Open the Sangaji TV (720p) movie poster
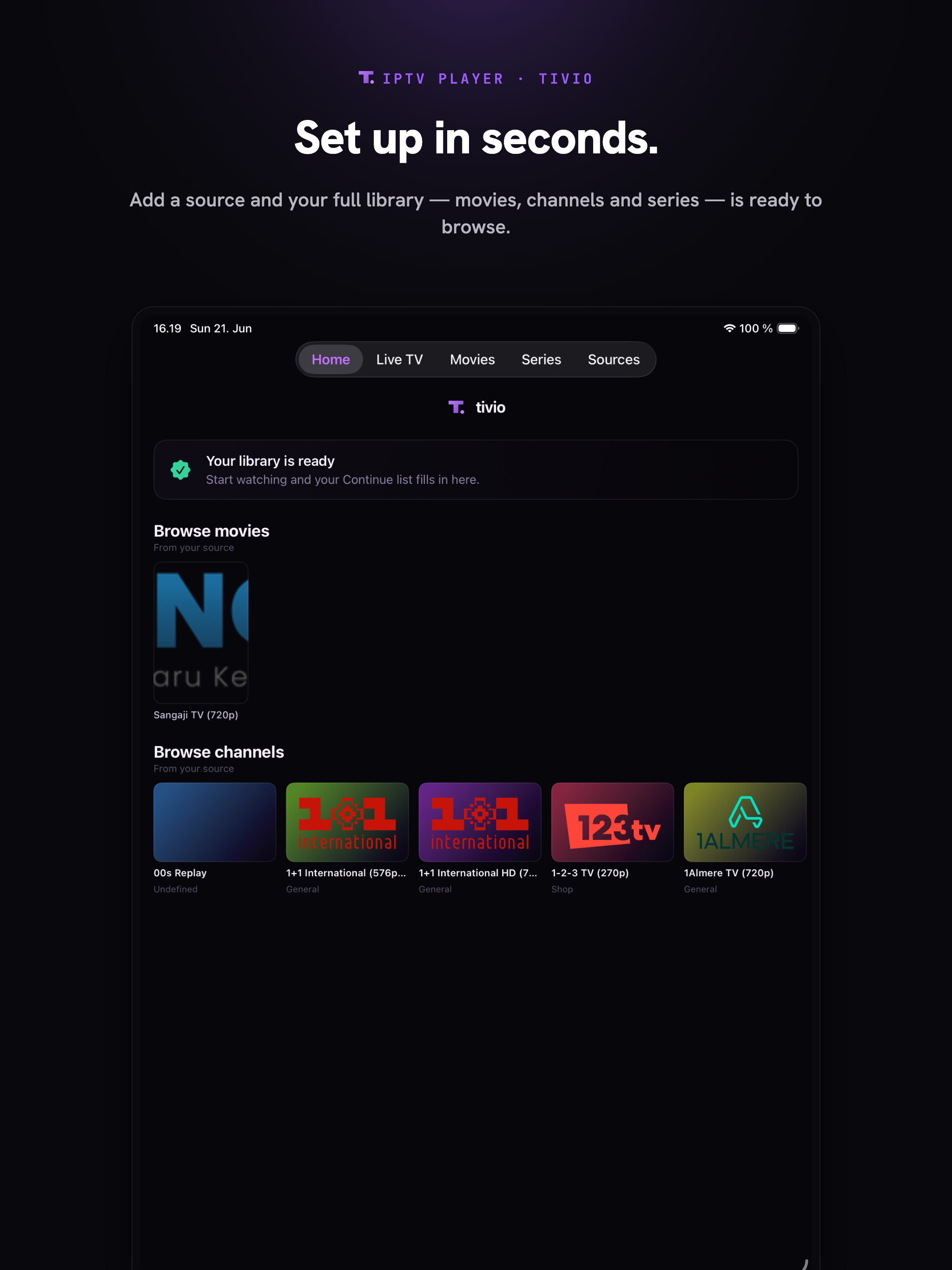 pos(201,632)
